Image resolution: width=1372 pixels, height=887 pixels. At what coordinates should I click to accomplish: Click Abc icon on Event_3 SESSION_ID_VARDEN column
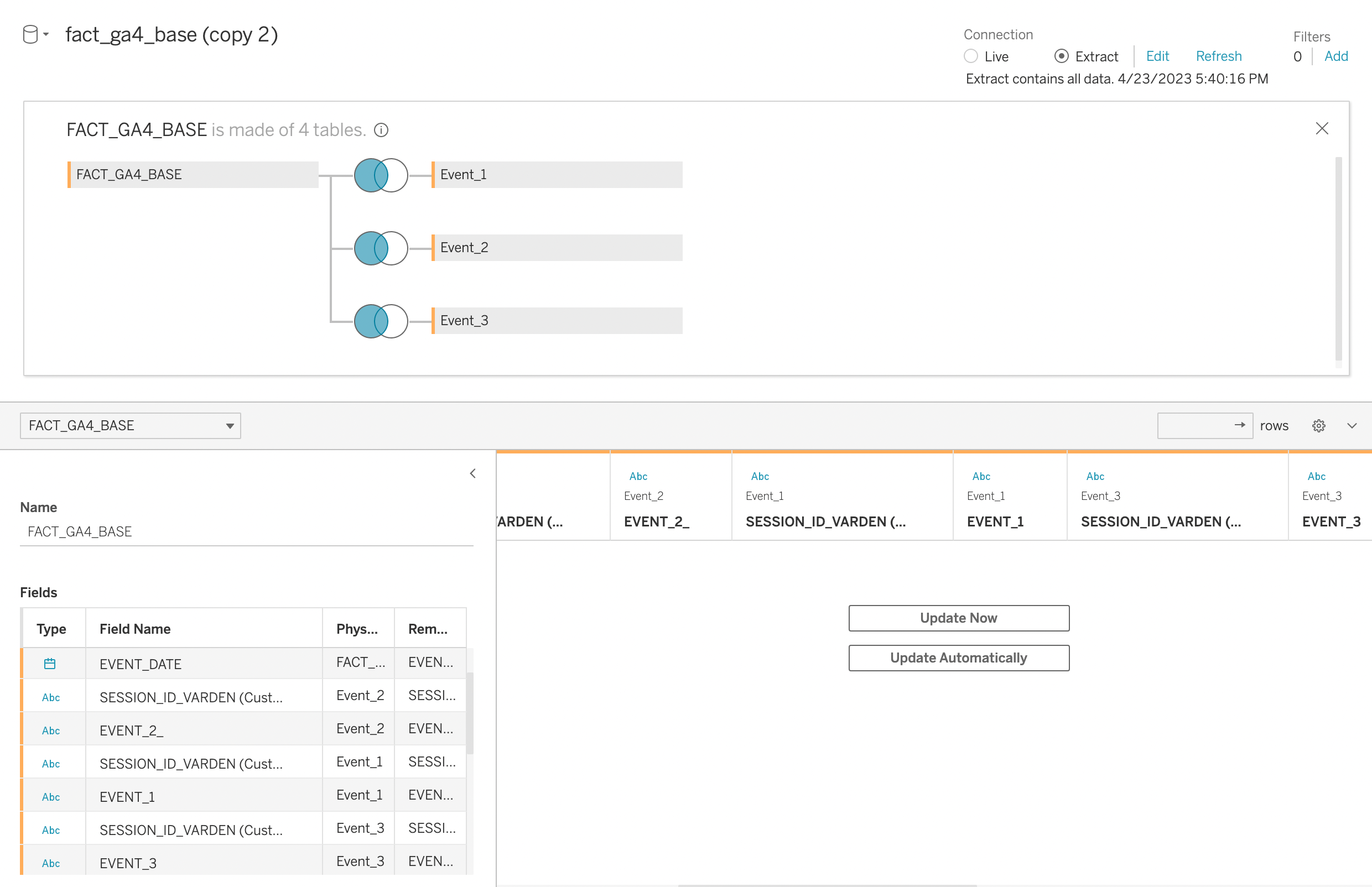click(x=1095, y=476)
